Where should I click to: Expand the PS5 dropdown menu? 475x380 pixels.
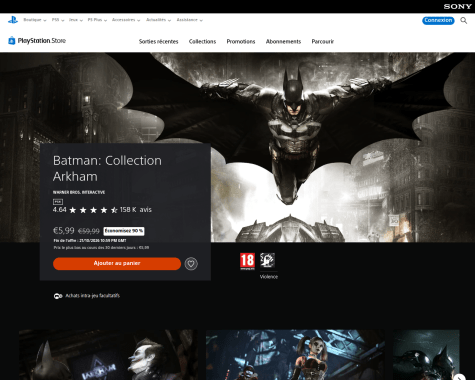click(58, 20)
